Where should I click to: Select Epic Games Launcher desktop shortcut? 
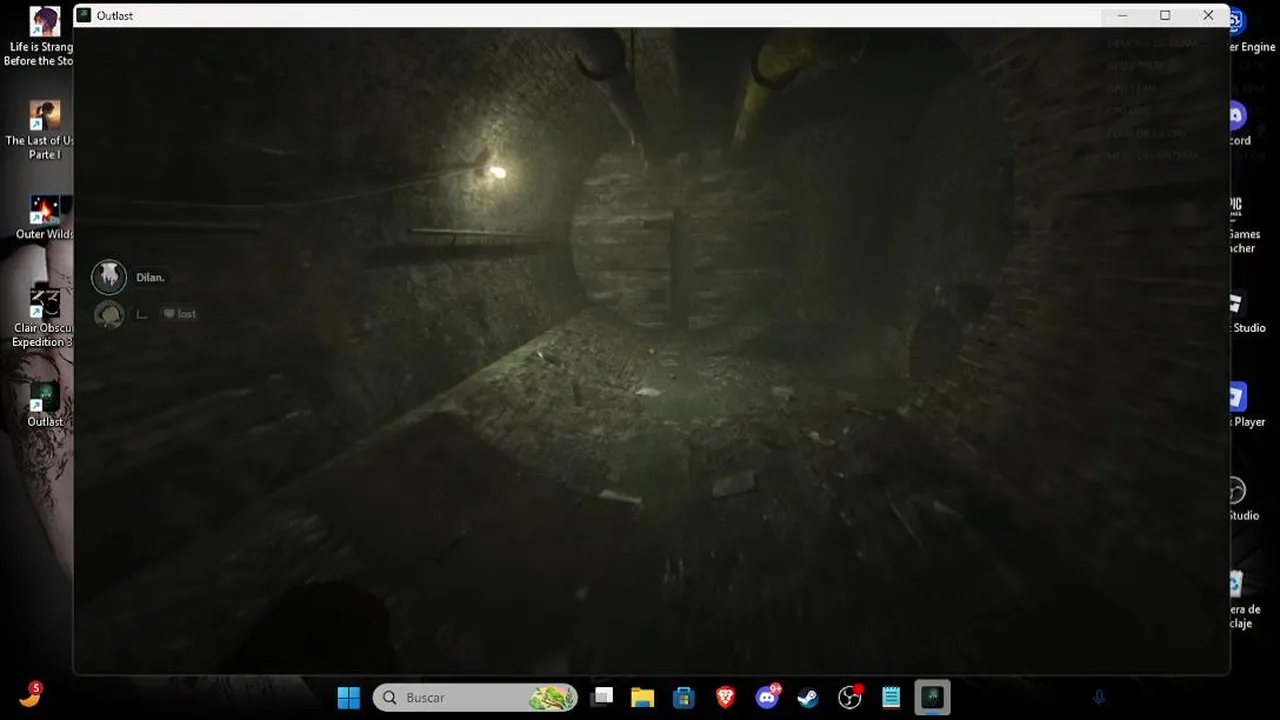[x=1244, y=223]
